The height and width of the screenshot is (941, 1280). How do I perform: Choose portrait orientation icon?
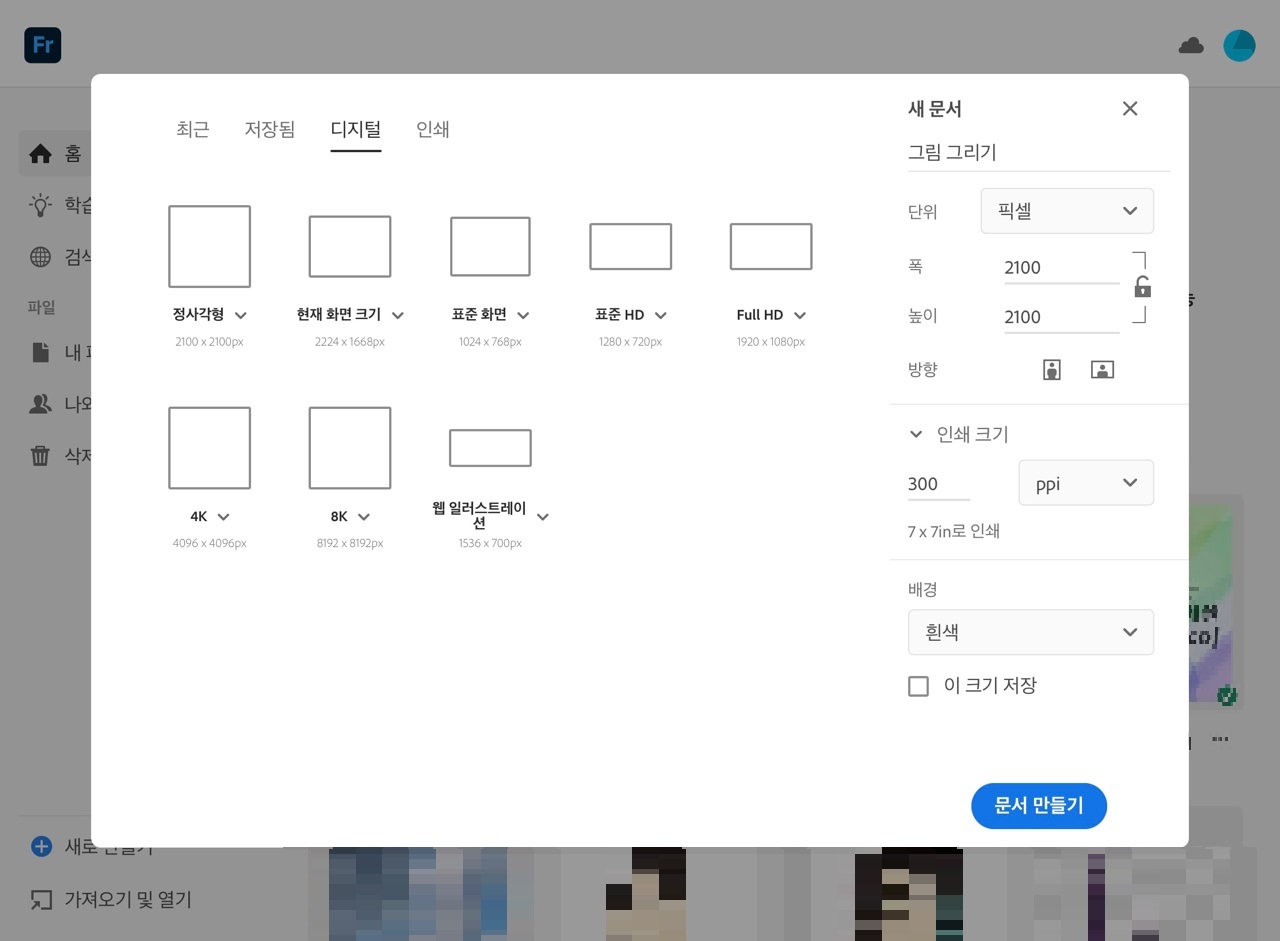[x=1051, y=370]
